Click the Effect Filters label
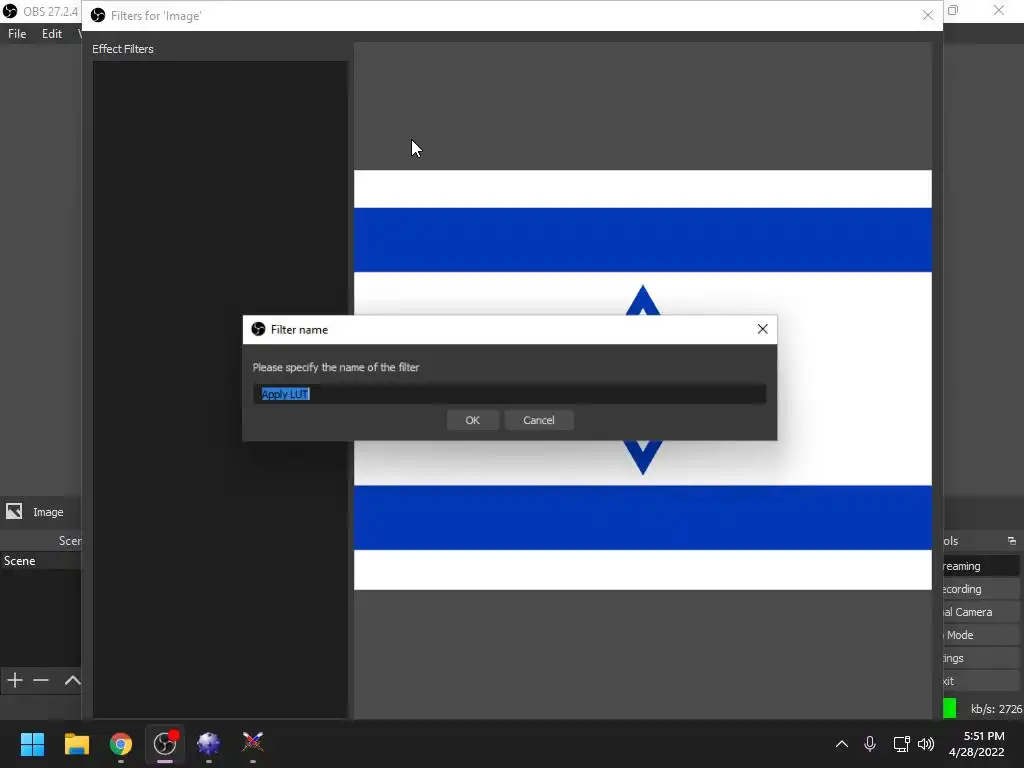Screen dimensions: 1024x768 tap(123, 49)
